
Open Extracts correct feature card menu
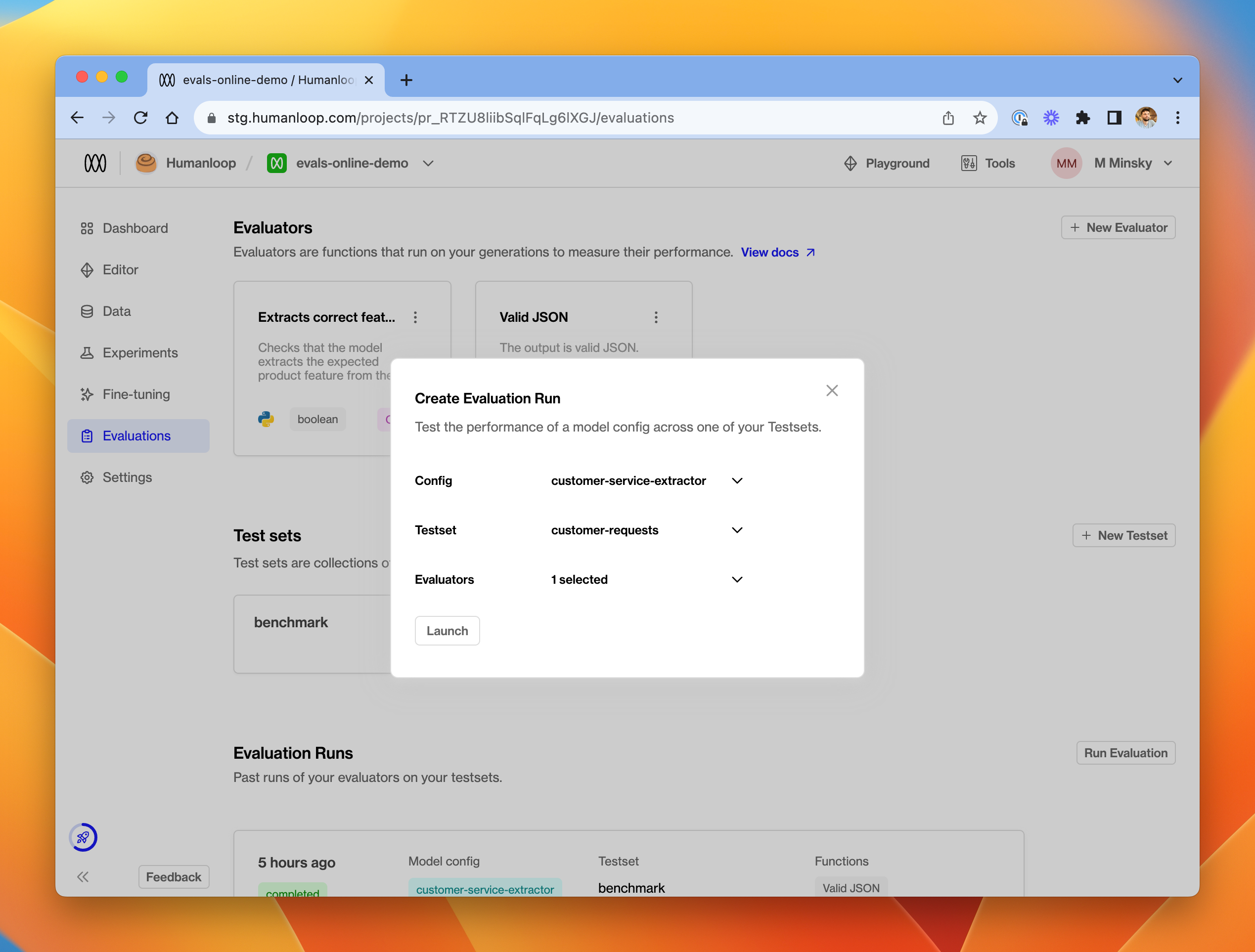[x=415, y=317]
